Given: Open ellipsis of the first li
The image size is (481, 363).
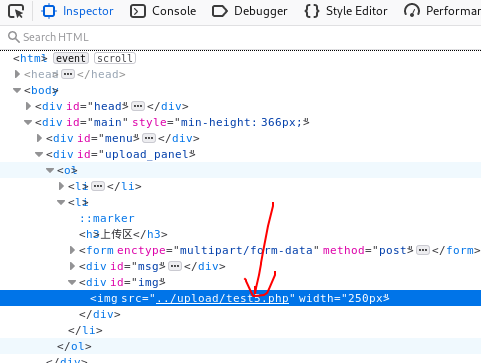Looking at the screenshot, I should pyautogui.click(x=98, y=186).
